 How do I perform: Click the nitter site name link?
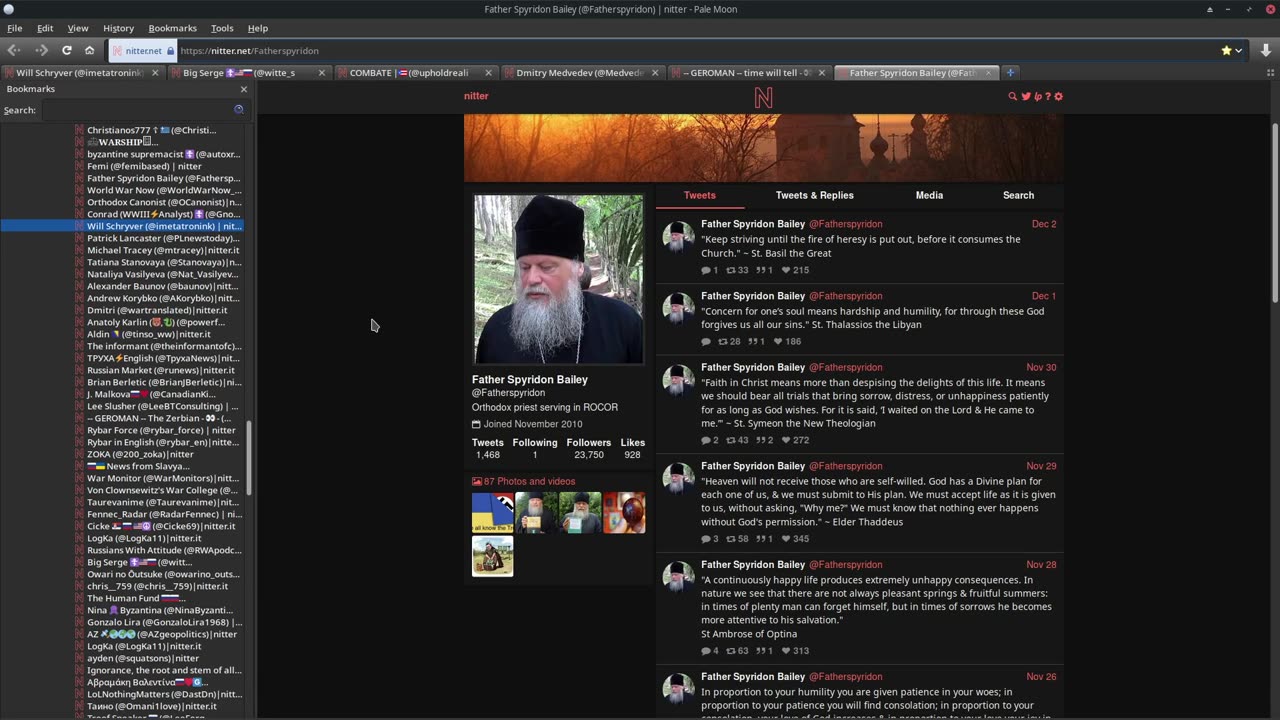pos(476,96)
